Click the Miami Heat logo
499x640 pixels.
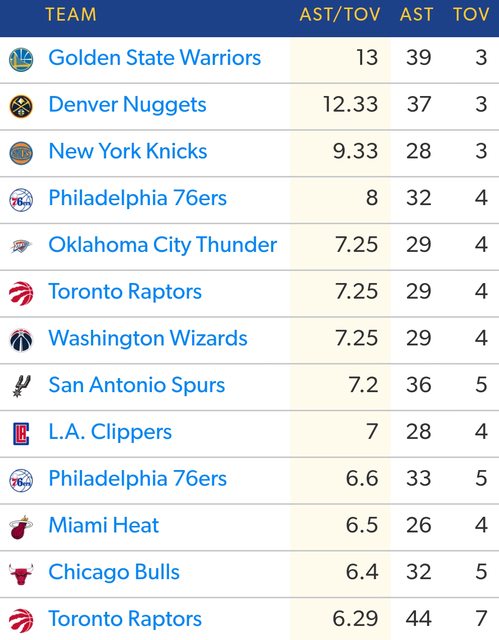(21, 527)
